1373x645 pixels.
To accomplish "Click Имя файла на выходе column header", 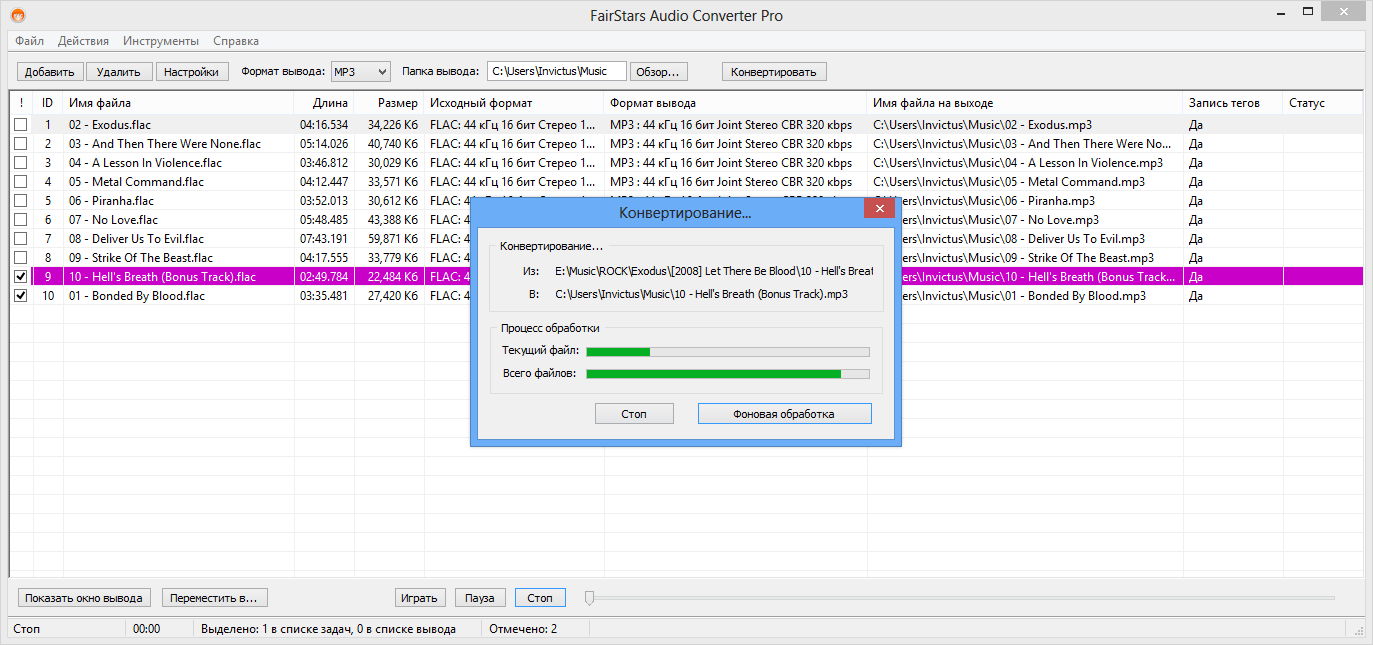I will (1025, 103).
